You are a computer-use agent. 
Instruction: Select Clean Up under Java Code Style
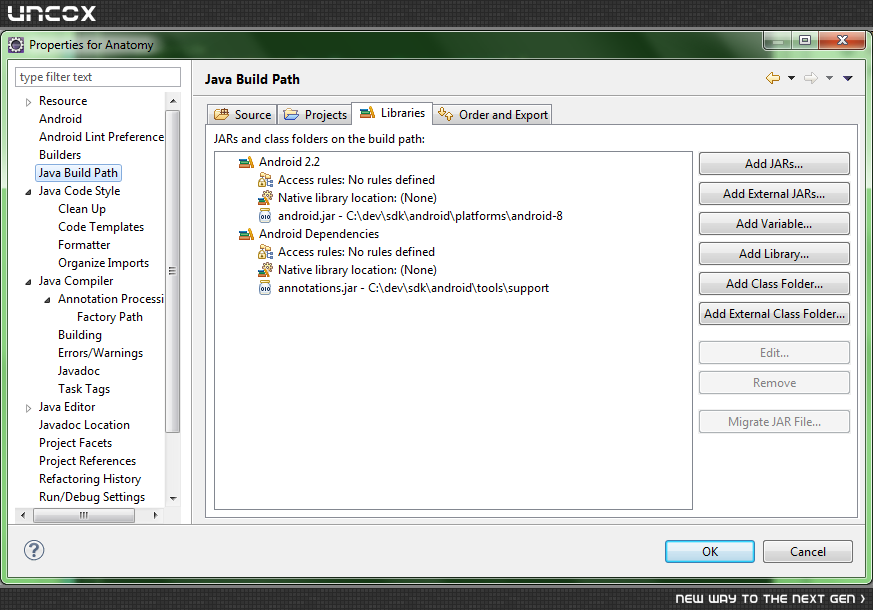pyautogui.click(x=82, y=209)
